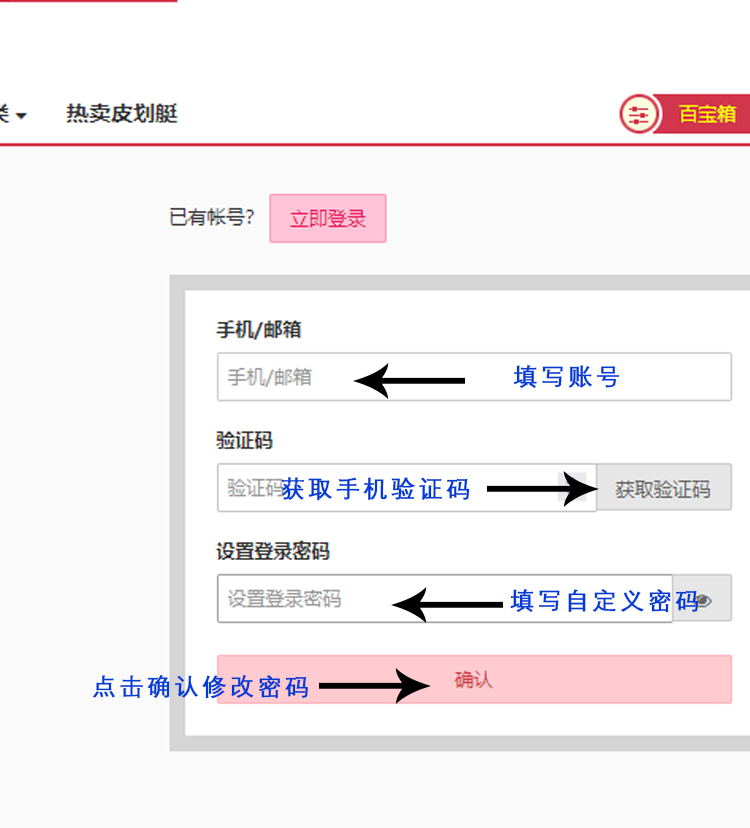Click the pink 确认 submit button
The height and width of the screenshot is (828, 750).
(x=474, y=679)
